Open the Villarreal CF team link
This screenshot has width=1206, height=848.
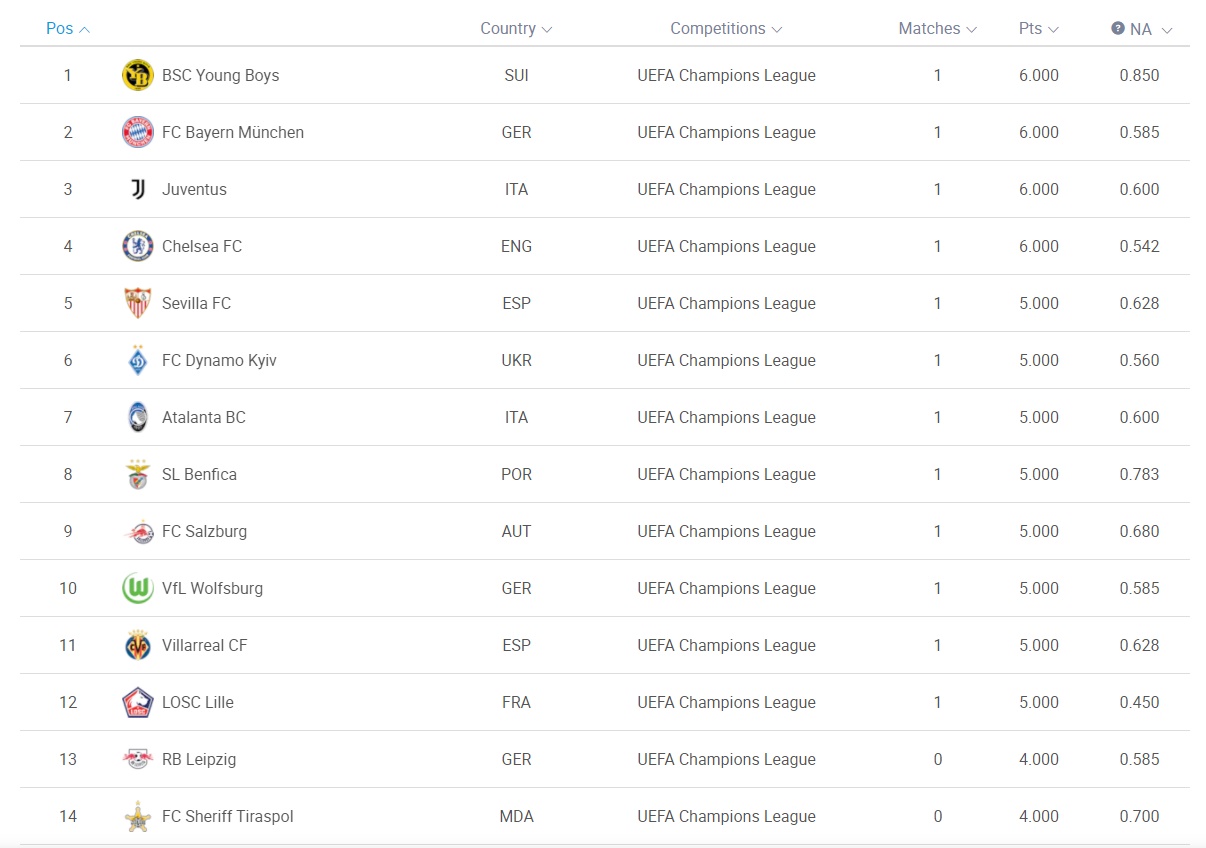pos(204,646)
